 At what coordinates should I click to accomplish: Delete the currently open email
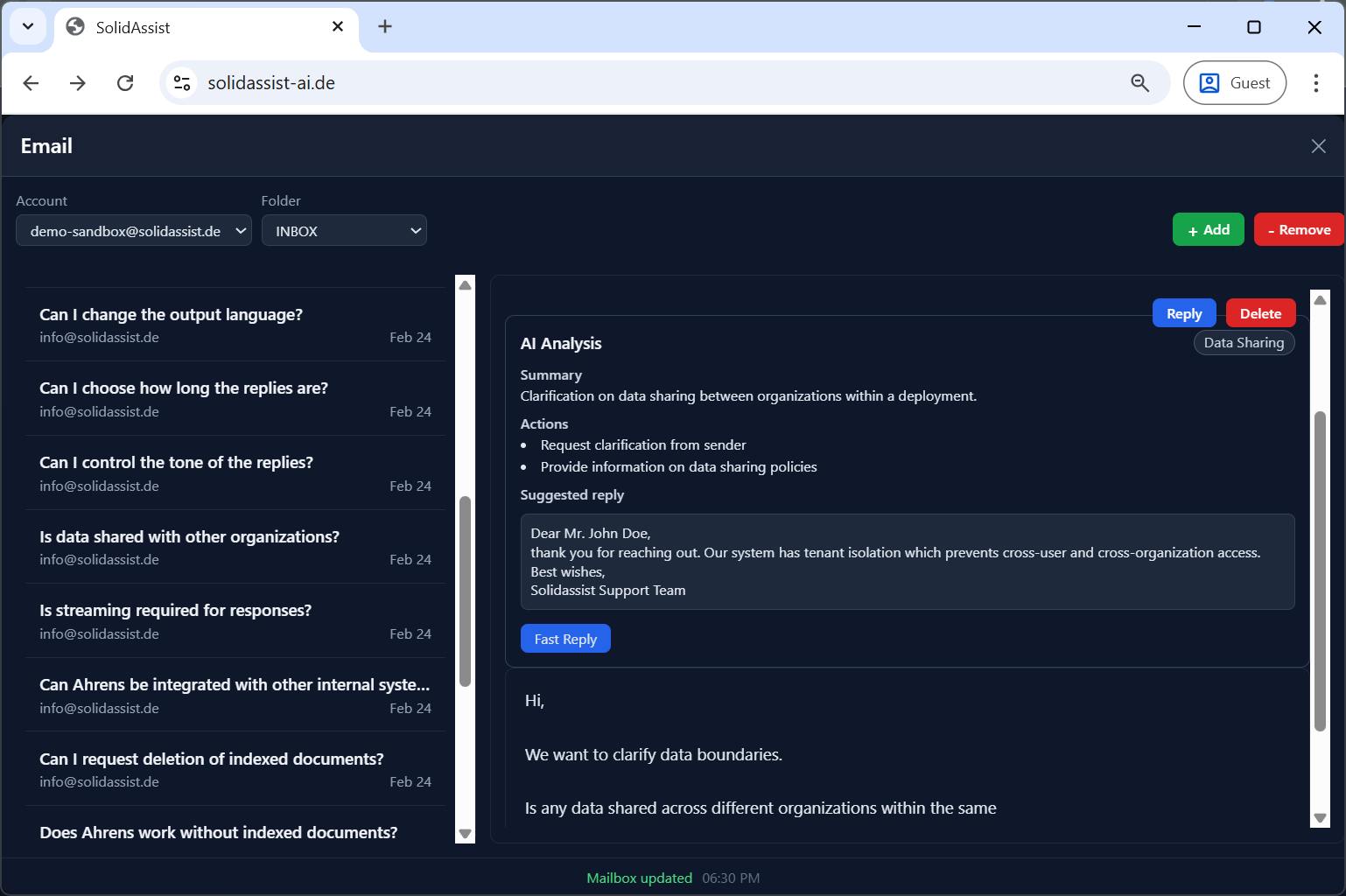tap(1260, 312)
